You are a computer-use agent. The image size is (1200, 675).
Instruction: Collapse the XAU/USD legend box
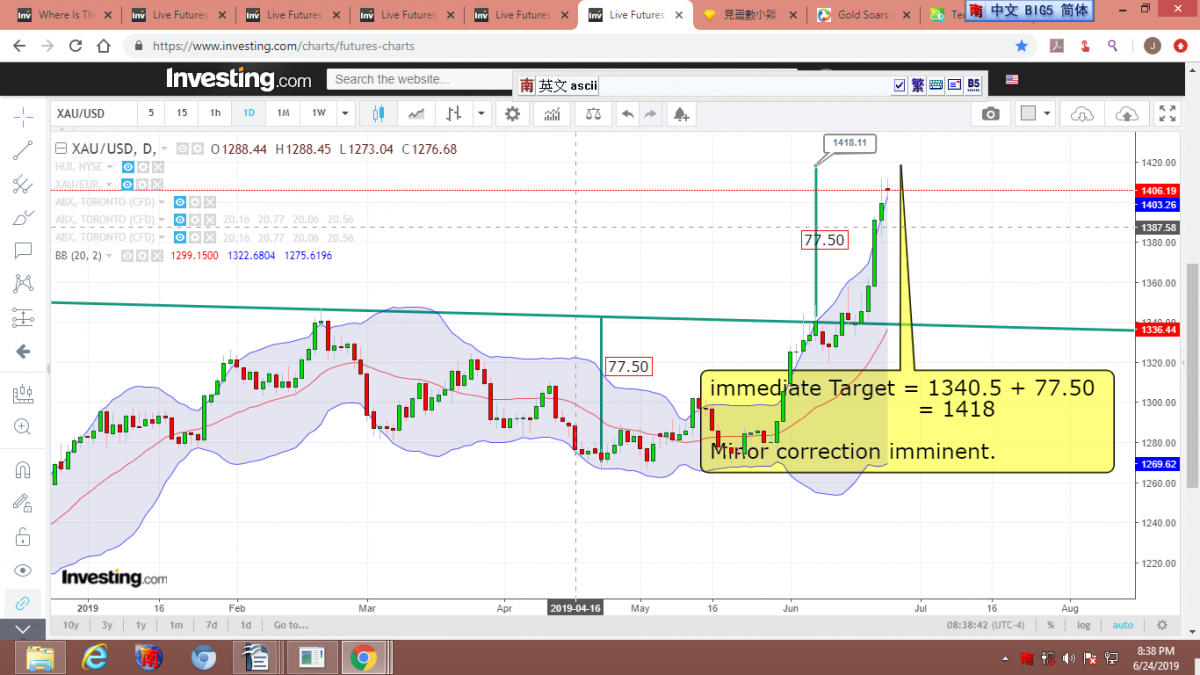point(61,149)
